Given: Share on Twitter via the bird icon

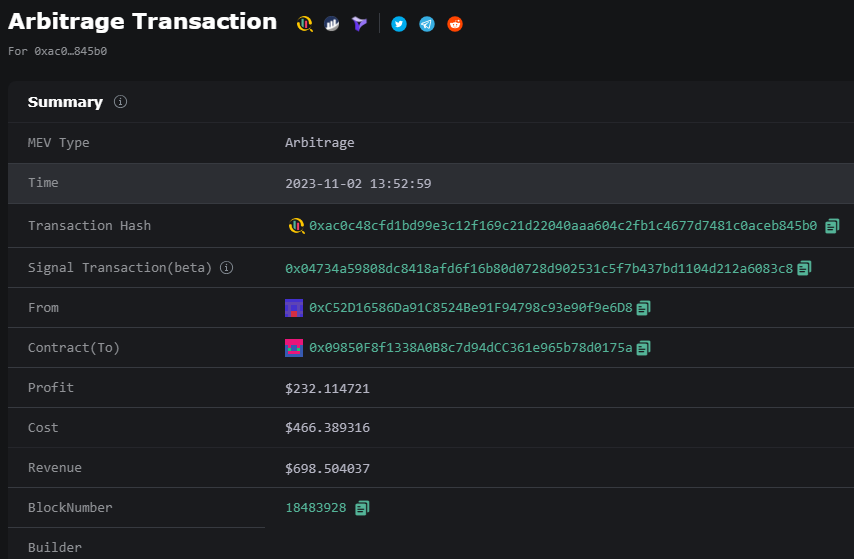Looking at the screenshot, I should coord(399,24).
